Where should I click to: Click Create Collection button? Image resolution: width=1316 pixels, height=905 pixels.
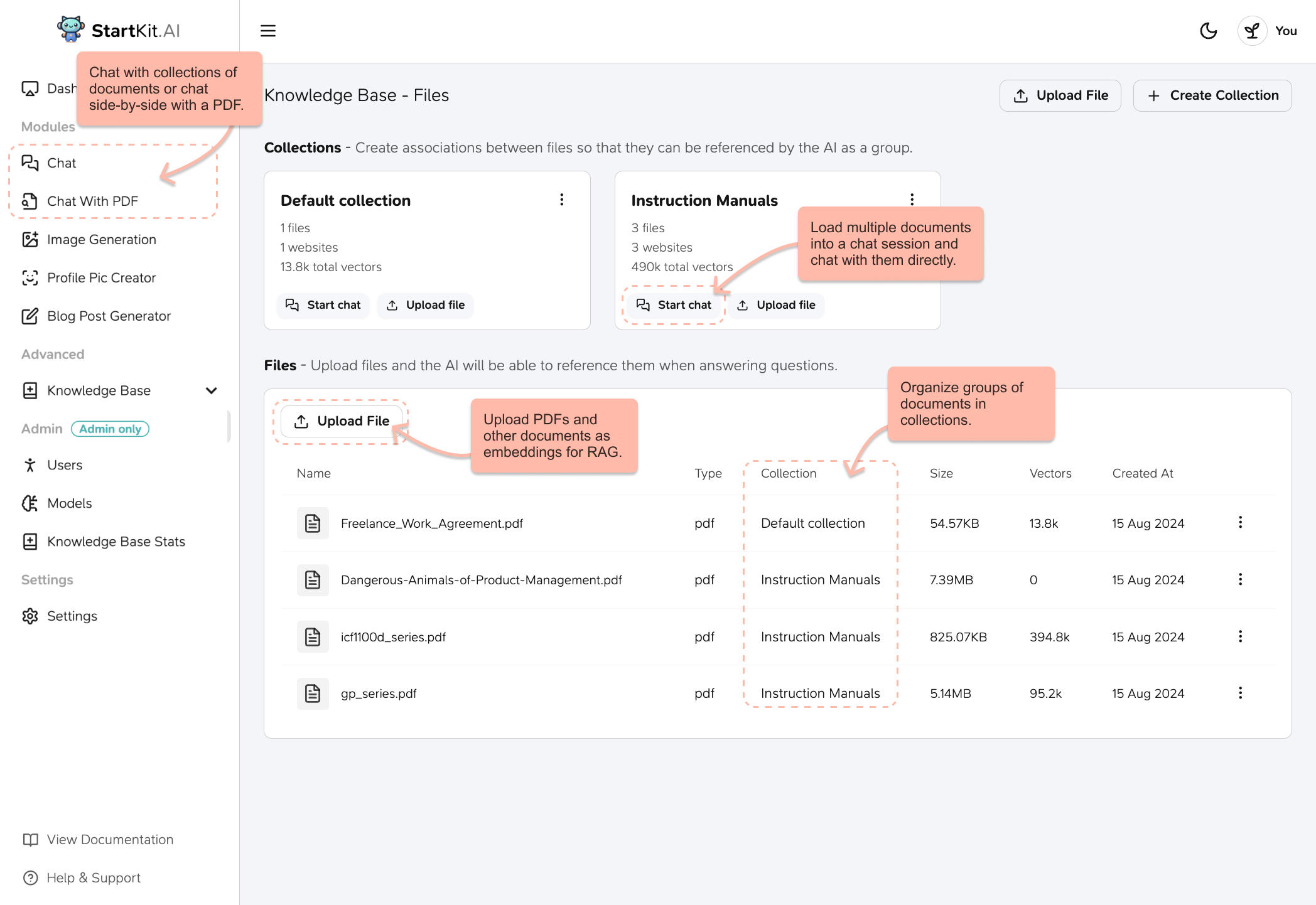pos(1212,95)
